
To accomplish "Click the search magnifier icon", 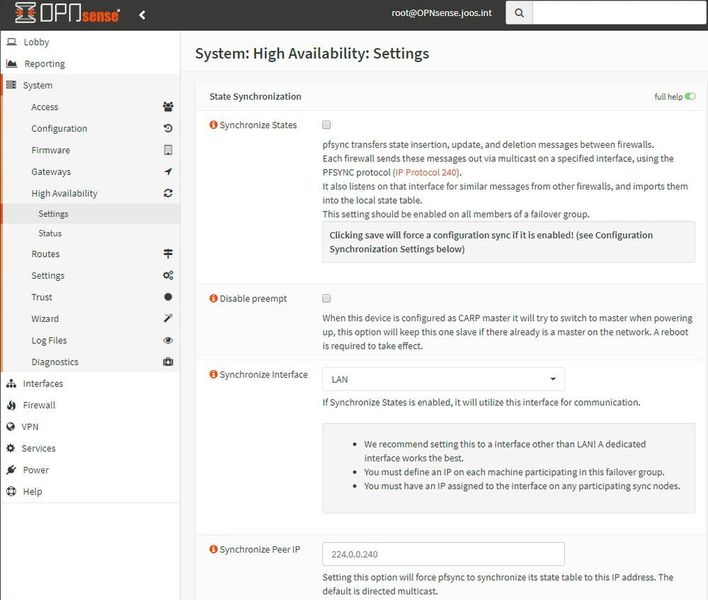I will click(x=519, y=13).
